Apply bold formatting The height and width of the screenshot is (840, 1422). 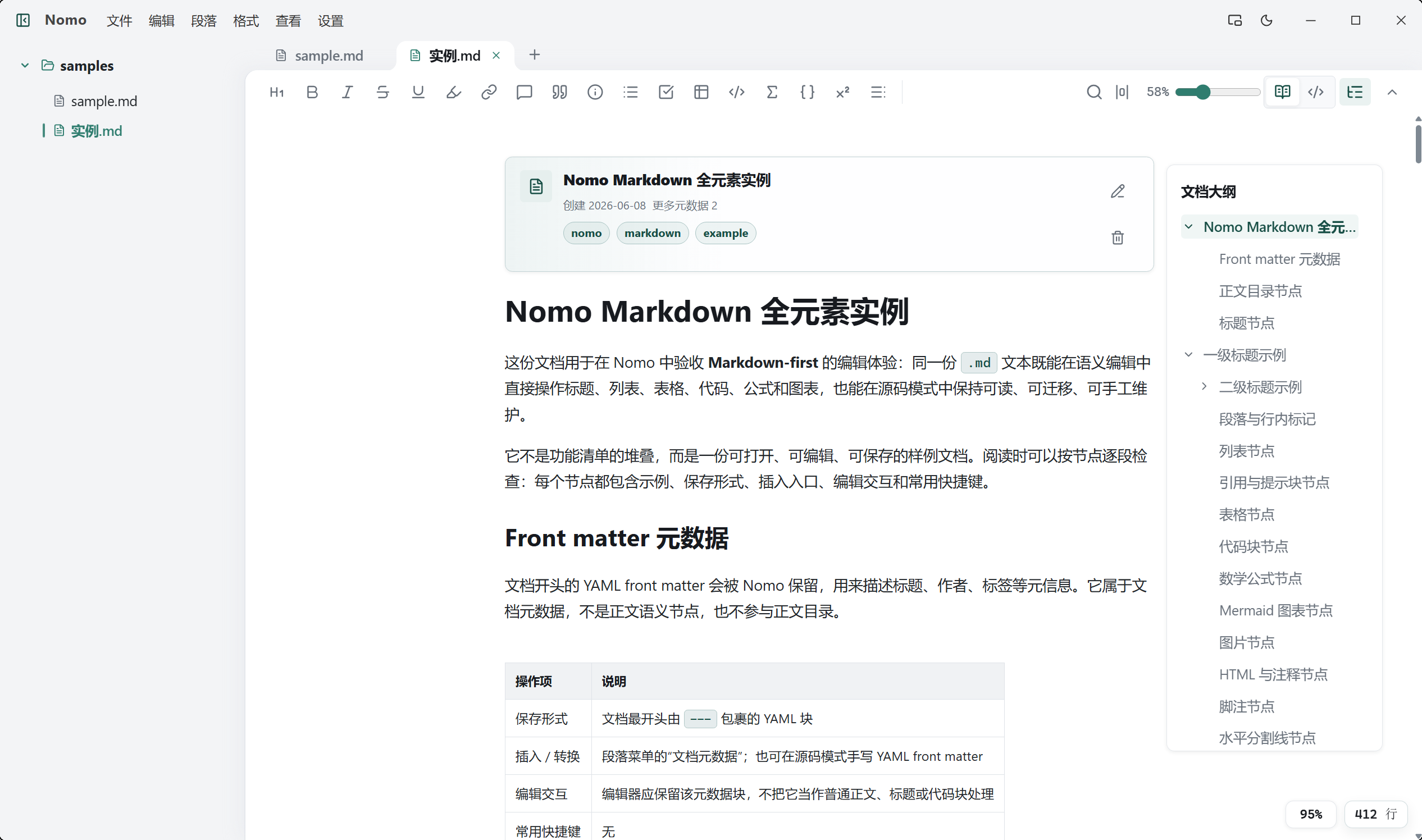click(x=312, y=92)
